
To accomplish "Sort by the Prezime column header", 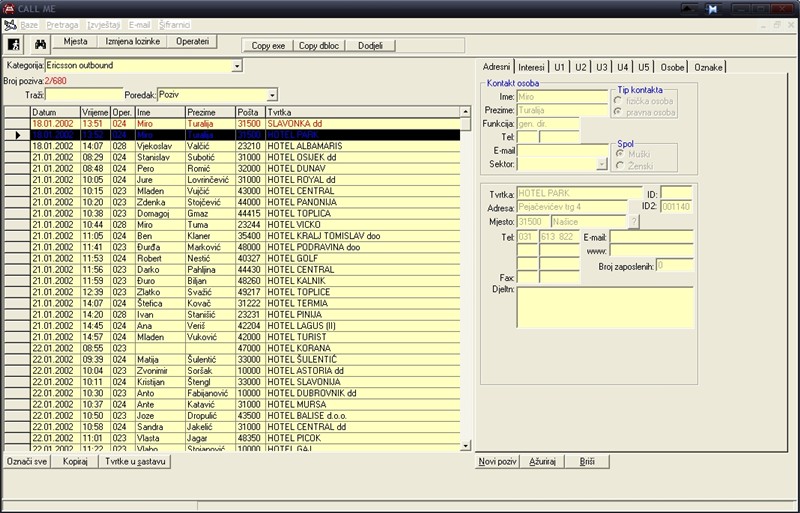I will pos(210,112).
